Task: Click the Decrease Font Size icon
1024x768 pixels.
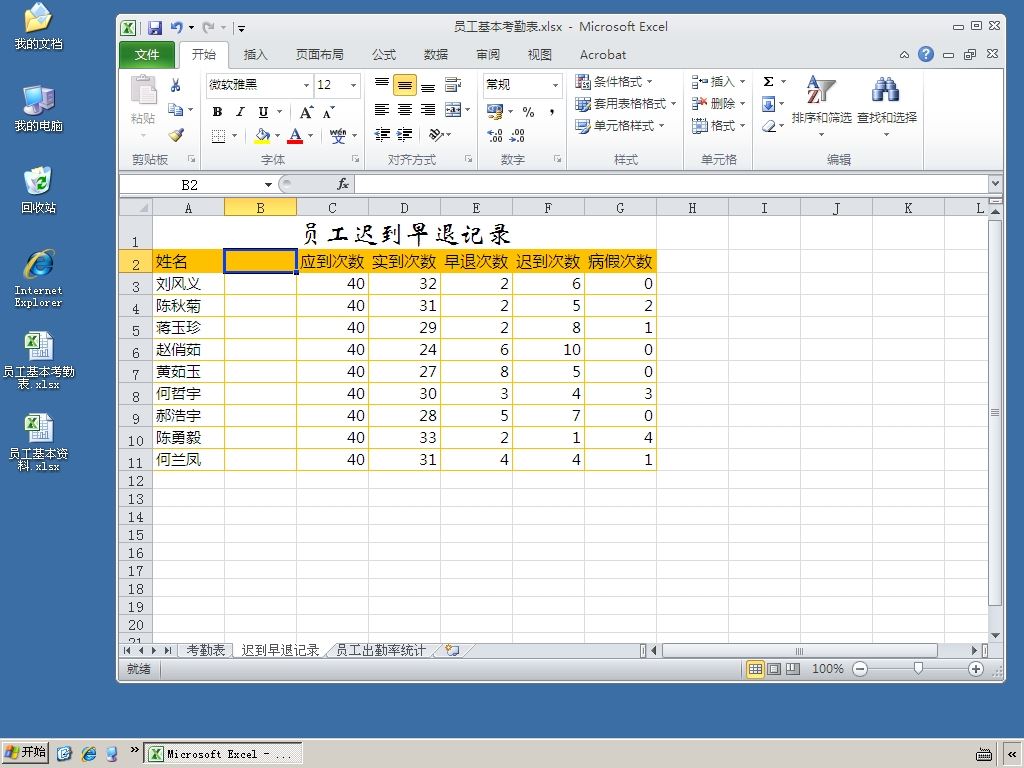Action: click(328, 112)
